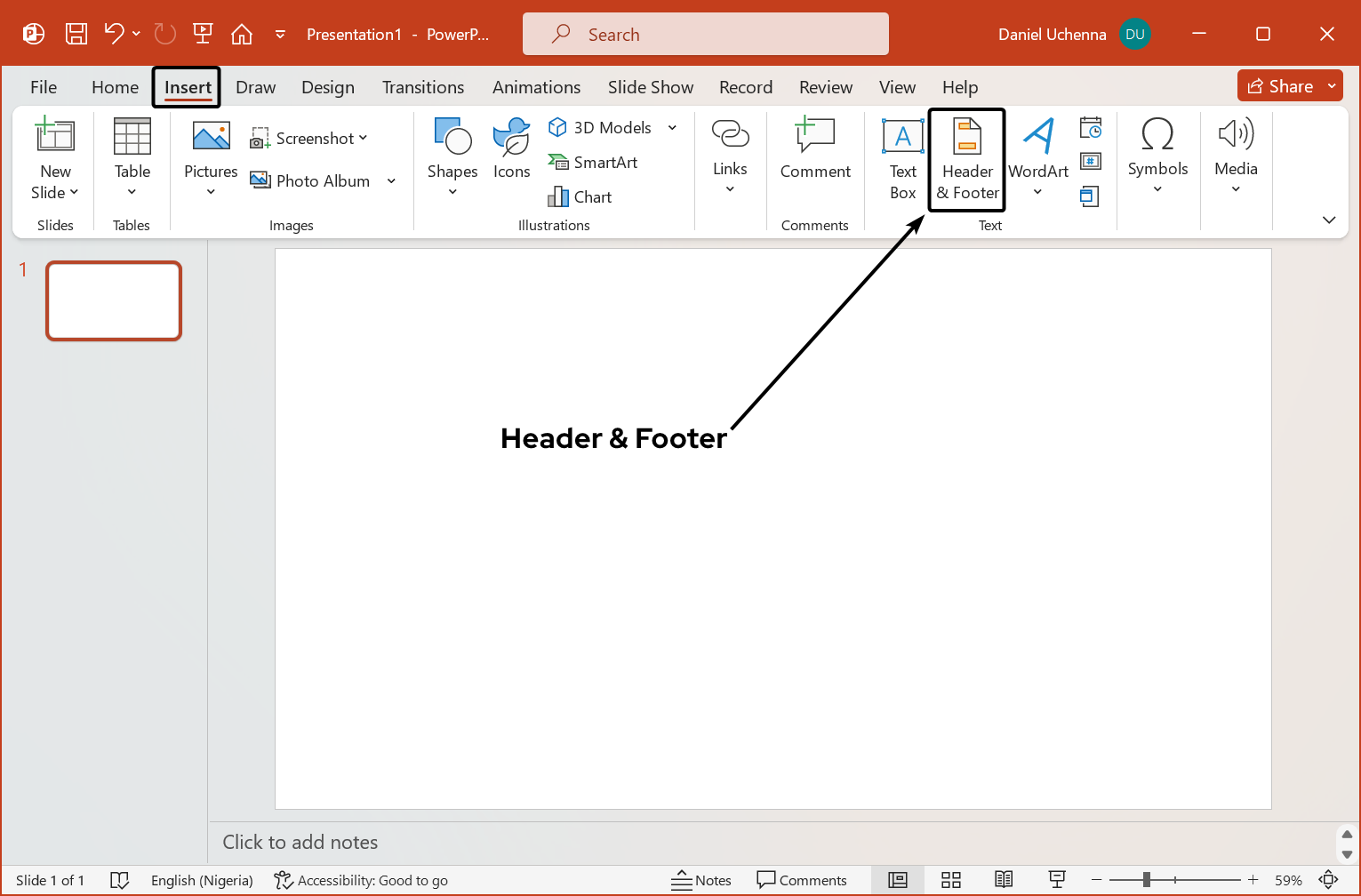
Task: Insert WordArt
Action: [x=1037, y=151]
